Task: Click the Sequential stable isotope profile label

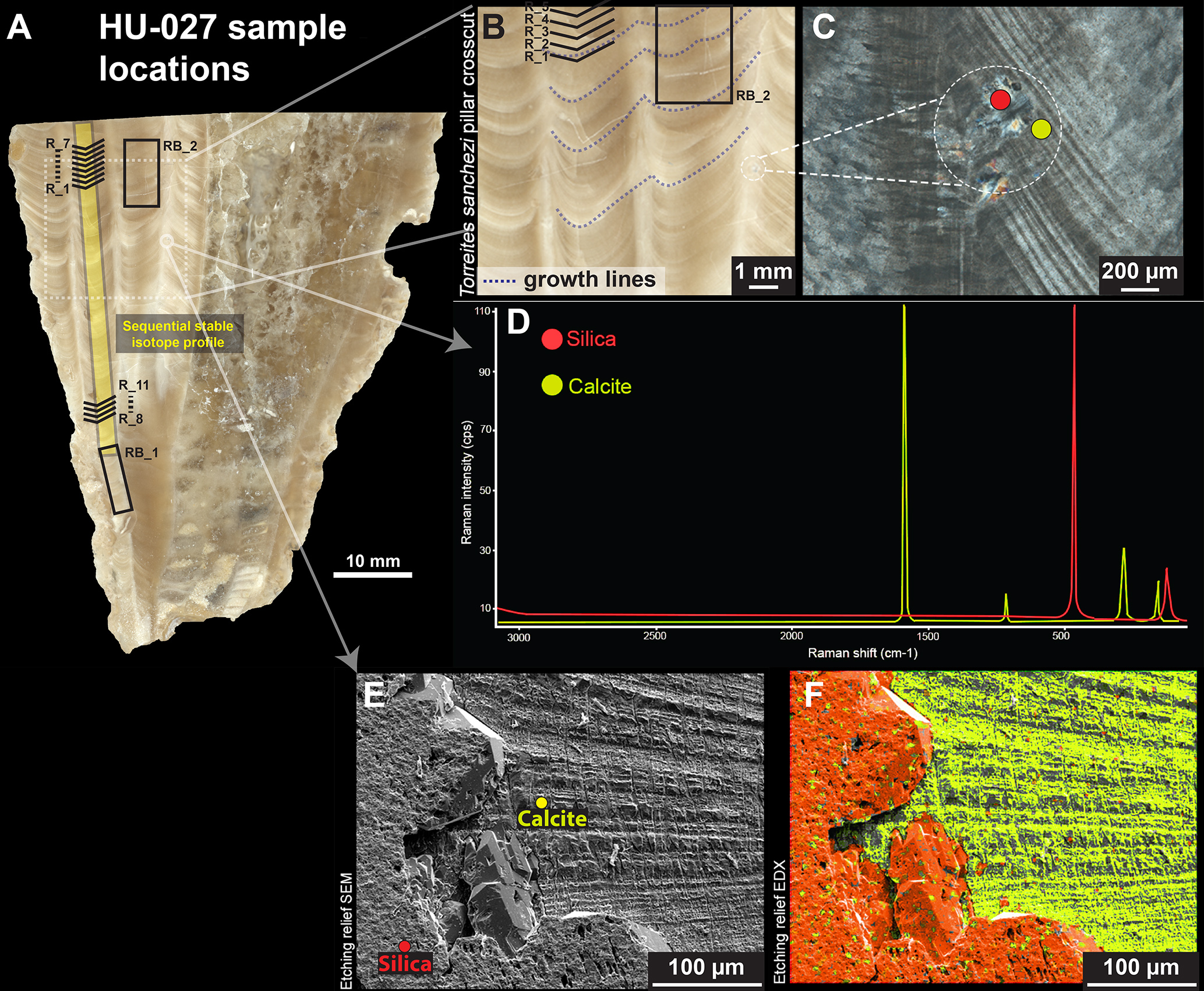Action: (x=178, y=334)
